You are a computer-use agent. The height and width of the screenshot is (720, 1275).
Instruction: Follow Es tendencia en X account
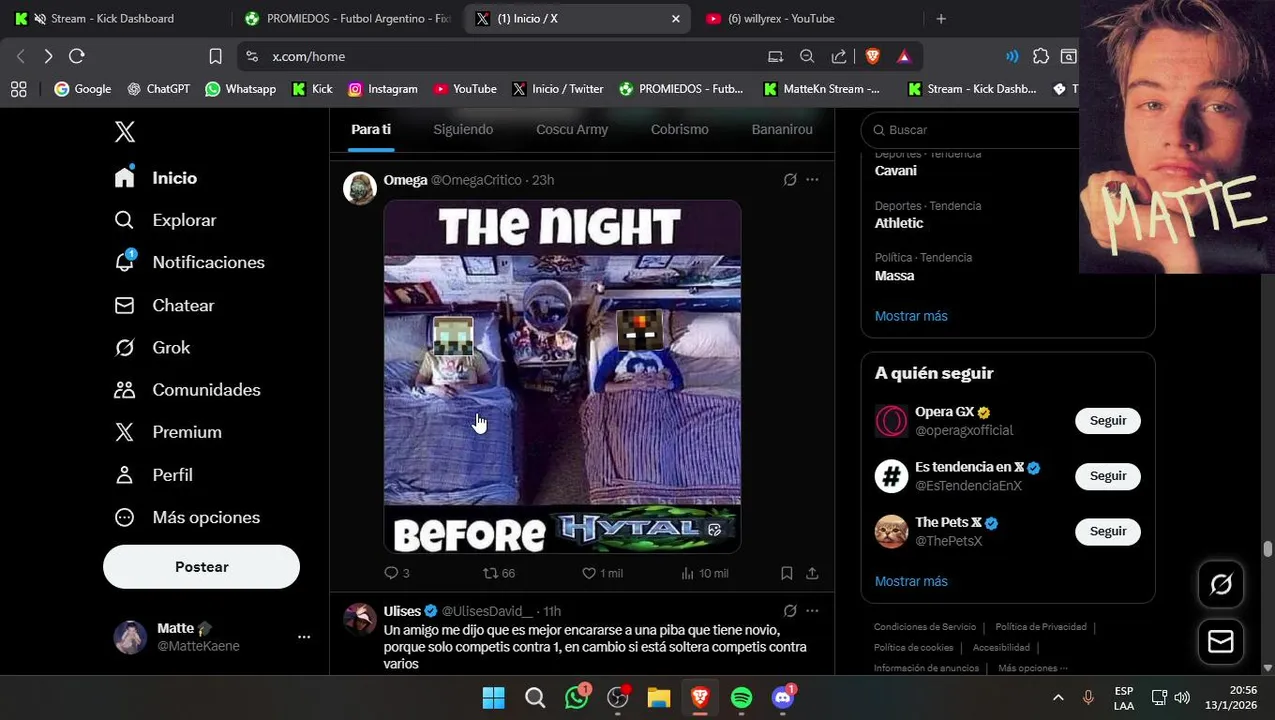1108,476
